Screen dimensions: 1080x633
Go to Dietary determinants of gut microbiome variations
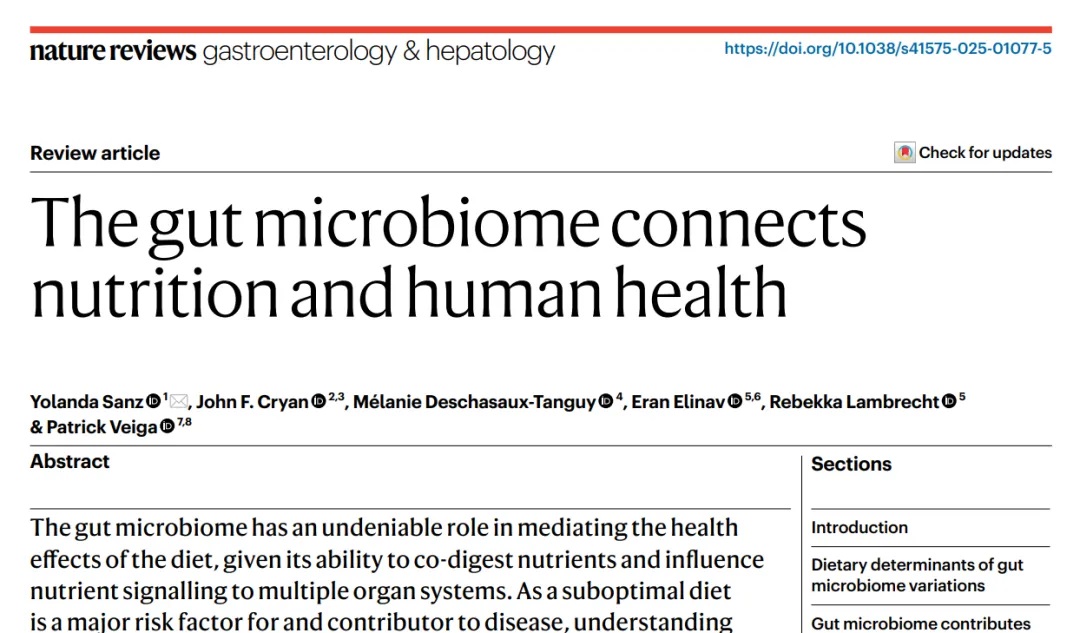[916, 575]
